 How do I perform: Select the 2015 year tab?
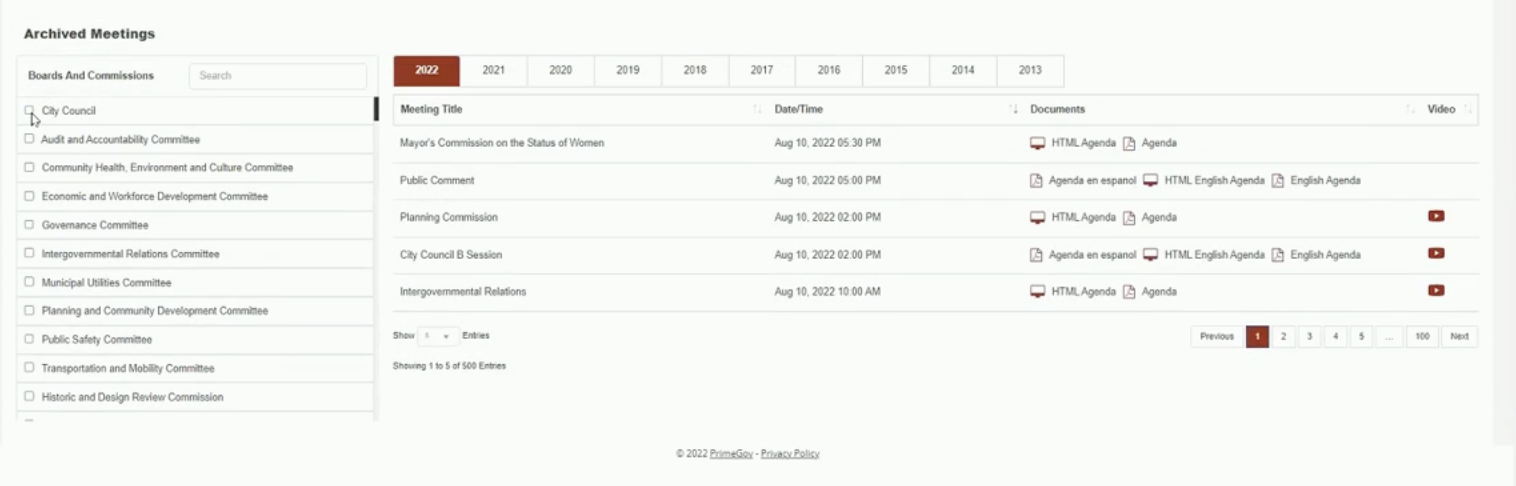(896, 70)
